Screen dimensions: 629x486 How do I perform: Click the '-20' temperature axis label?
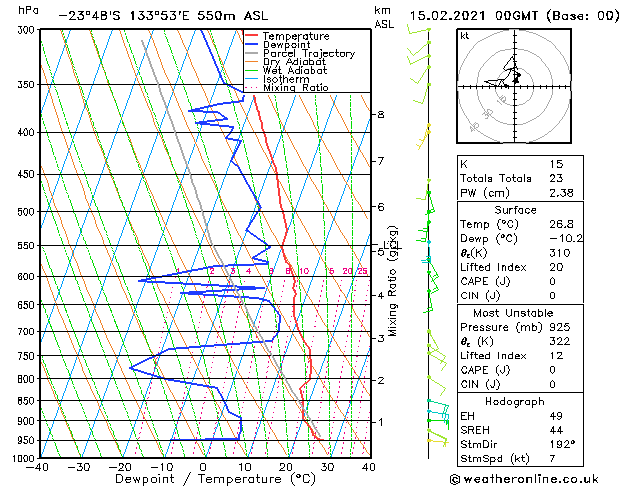(x=120, y=467)
